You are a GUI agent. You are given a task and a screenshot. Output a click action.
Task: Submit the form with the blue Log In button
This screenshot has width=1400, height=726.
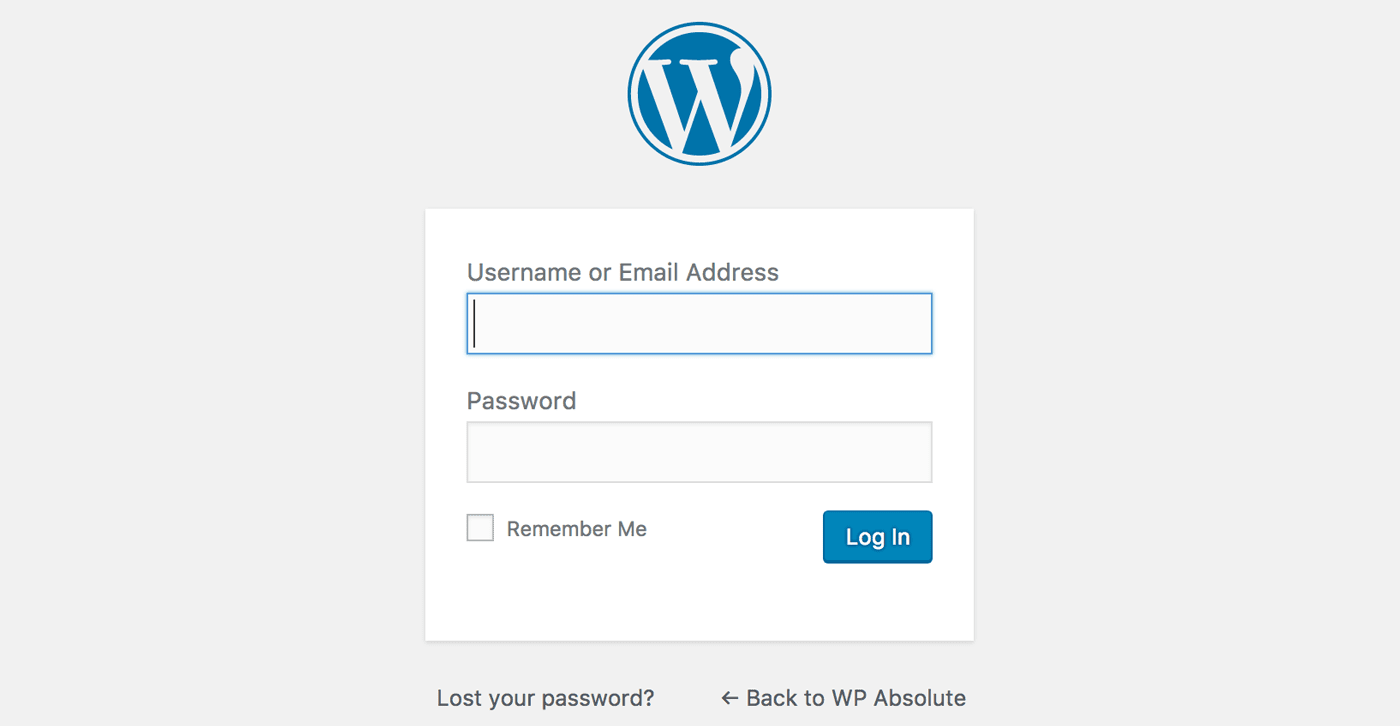point(877,537)
